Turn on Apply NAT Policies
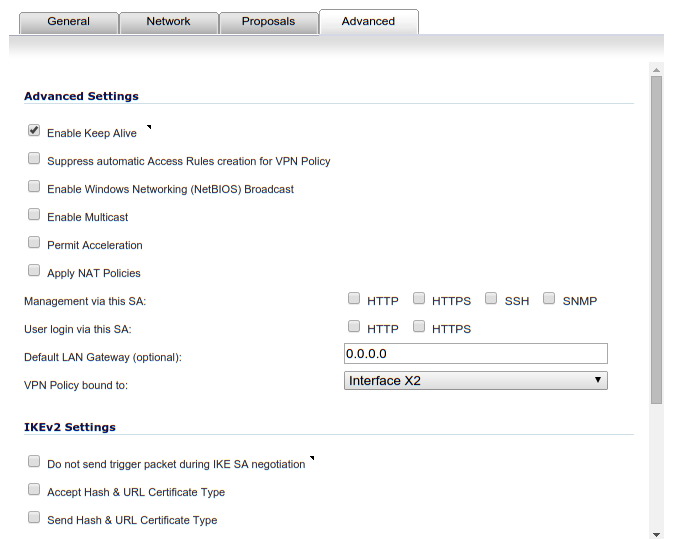 [x=34, y=271]
